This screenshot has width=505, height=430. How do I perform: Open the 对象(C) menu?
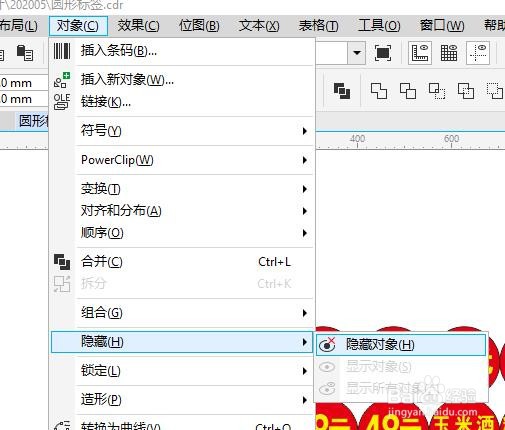click(x=78, y=26)
